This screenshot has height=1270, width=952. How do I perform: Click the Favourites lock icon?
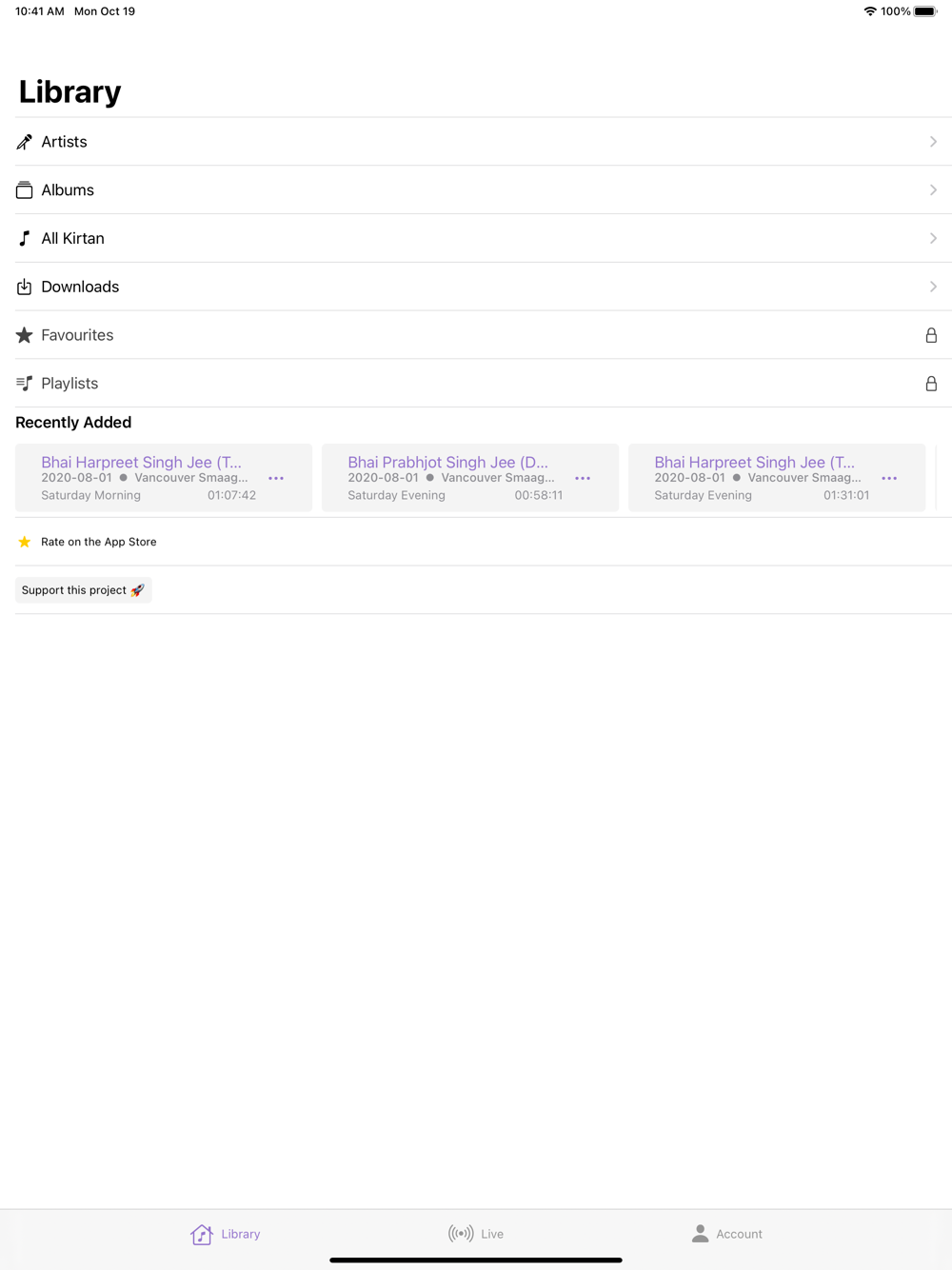click(931, 335)
